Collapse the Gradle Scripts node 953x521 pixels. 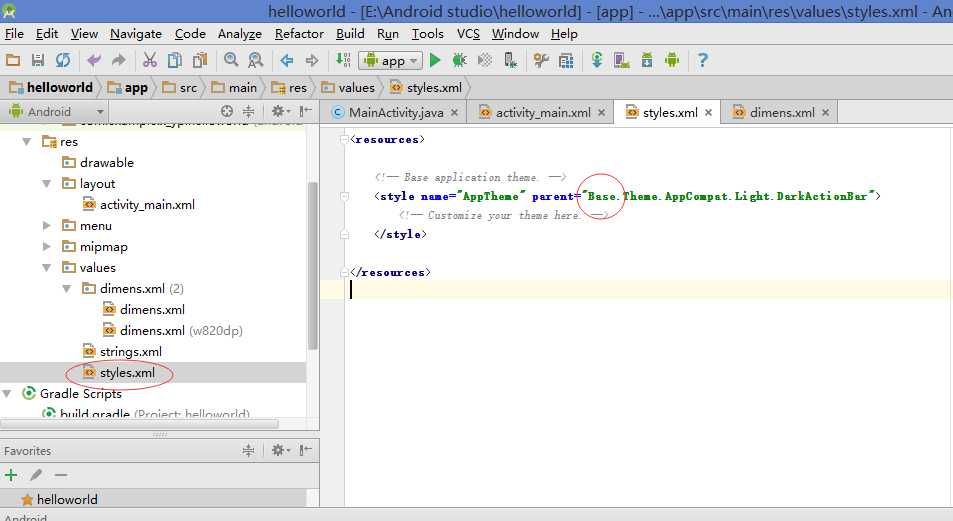click(7, 394)
